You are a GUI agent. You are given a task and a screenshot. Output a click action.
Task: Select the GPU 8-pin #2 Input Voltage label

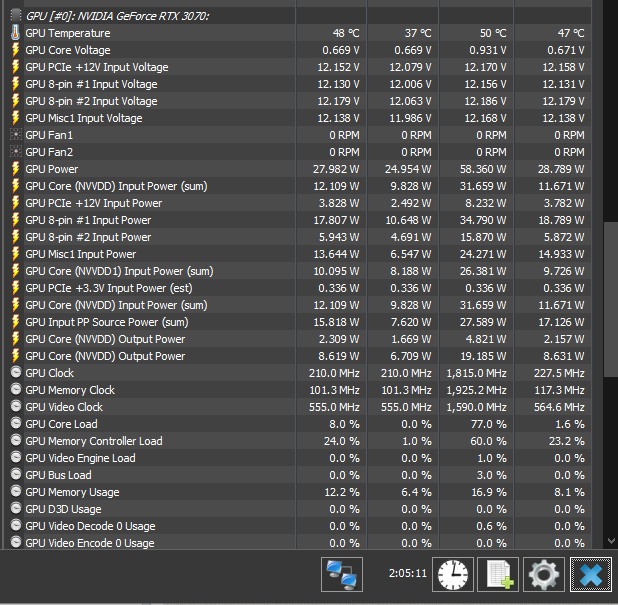click(x=91, y=101)
